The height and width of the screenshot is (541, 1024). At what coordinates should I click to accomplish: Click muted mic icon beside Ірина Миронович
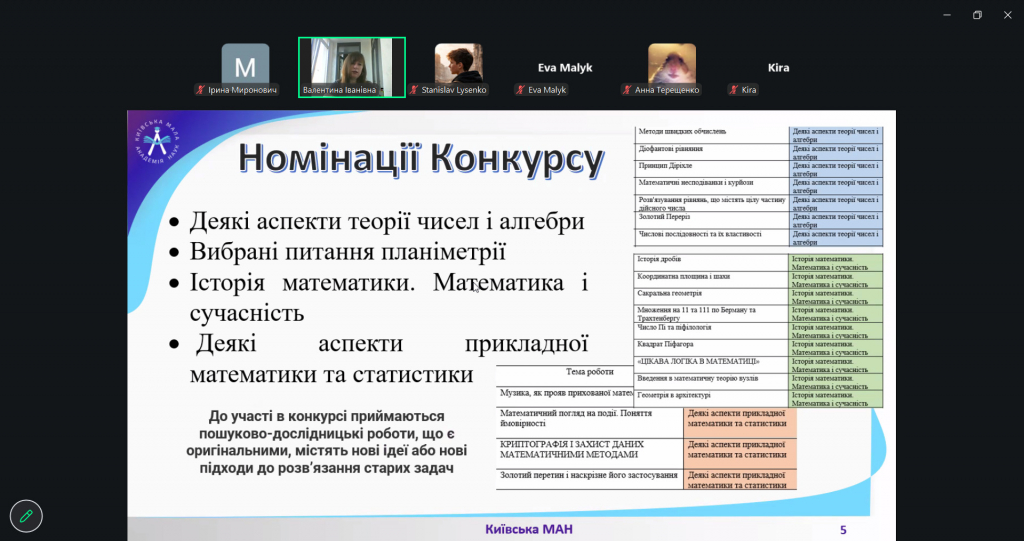click(x=201, y=90)
